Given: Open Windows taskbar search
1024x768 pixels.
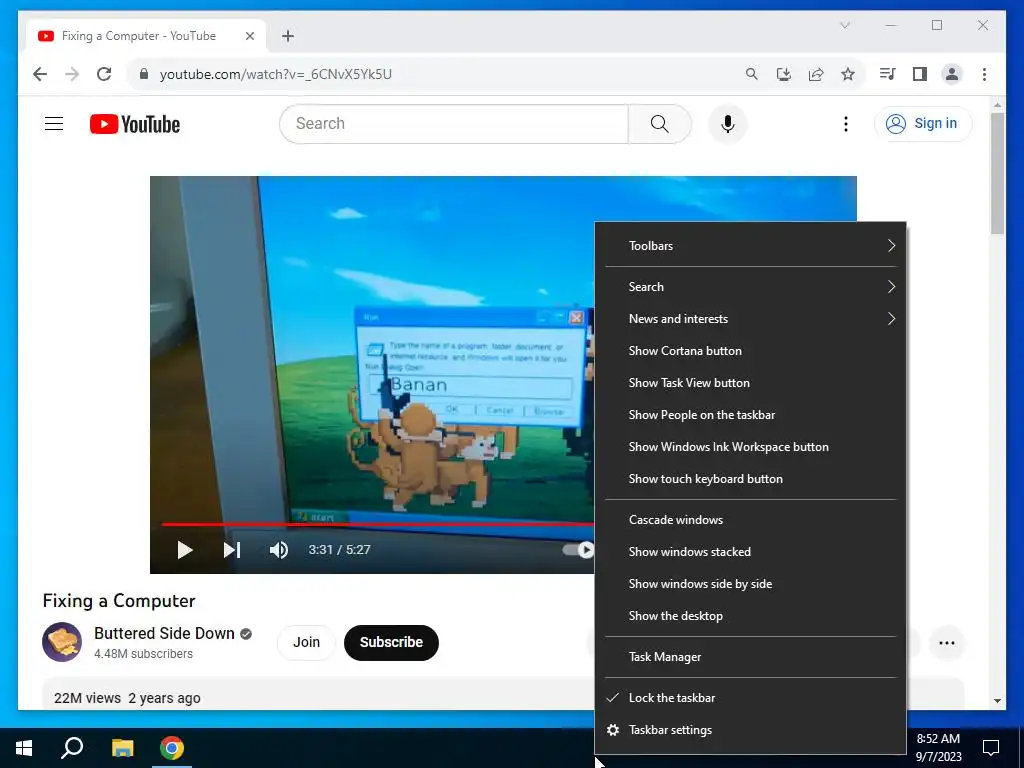Looking at the screenshot, I should (x=72, y=748).
